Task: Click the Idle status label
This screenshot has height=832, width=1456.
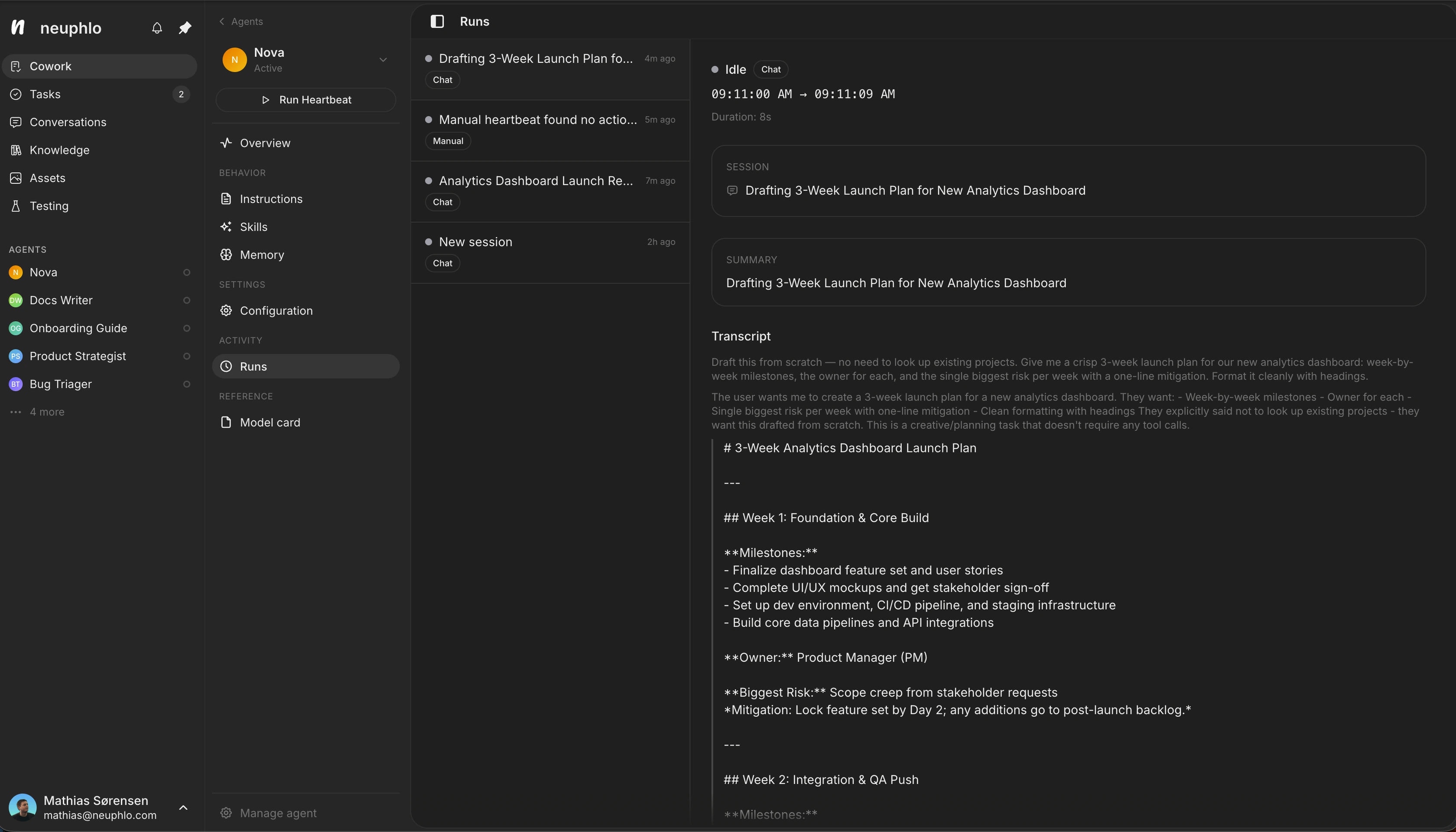Action: (735, 70)
